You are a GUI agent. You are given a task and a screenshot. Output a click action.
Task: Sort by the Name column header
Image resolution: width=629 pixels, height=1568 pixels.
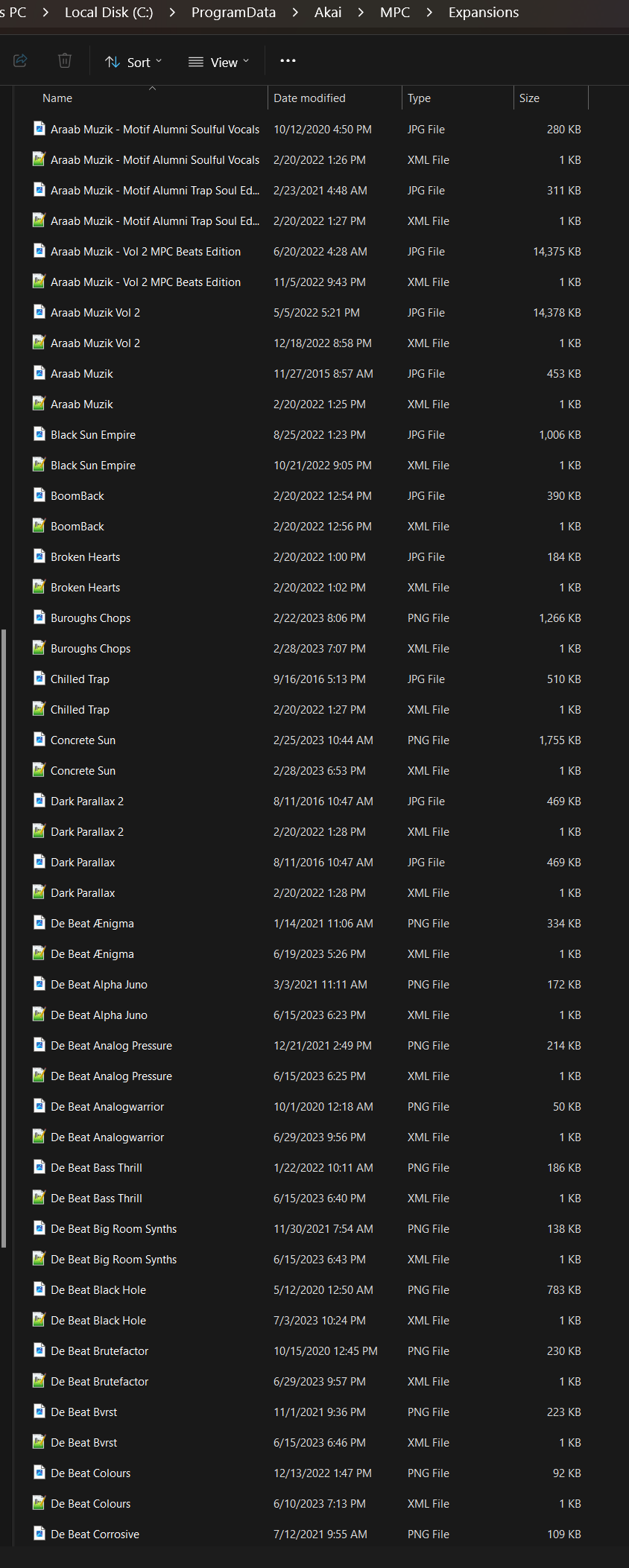pos(57,98)
